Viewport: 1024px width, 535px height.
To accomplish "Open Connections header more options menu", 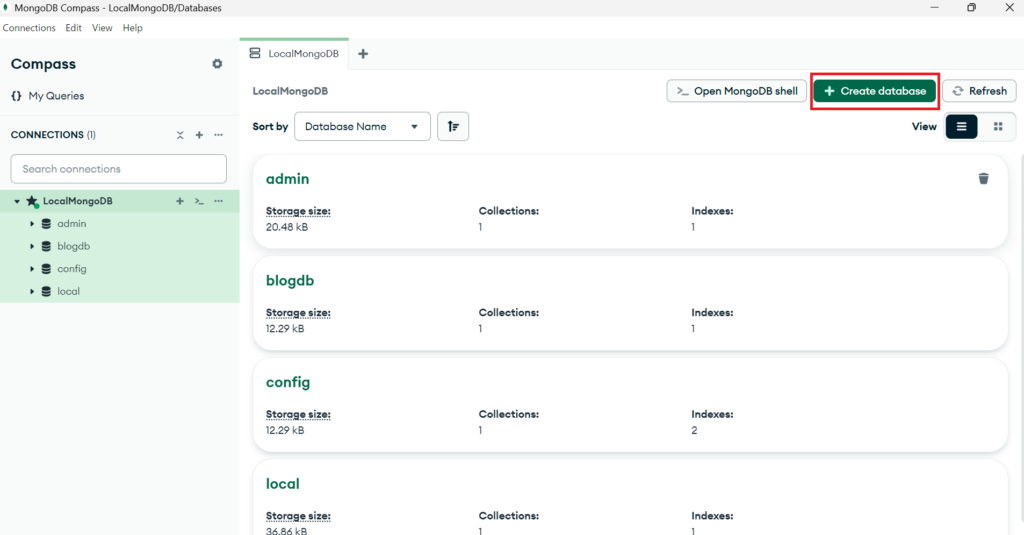I will tap(218, 135).
